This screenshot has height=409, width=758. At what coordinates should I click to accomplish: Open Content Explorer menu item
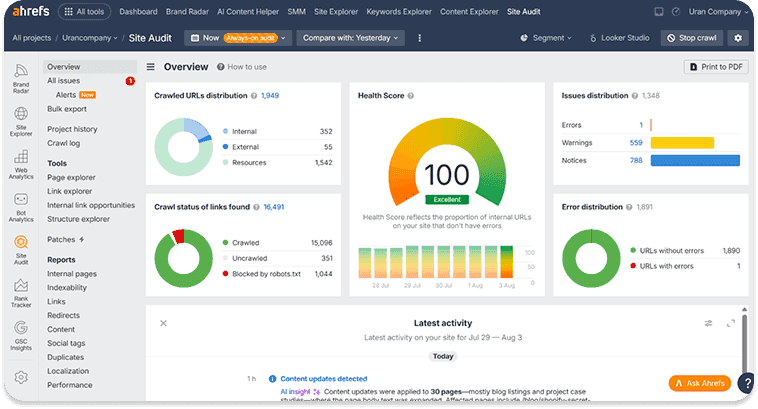(x=469, y=12)
